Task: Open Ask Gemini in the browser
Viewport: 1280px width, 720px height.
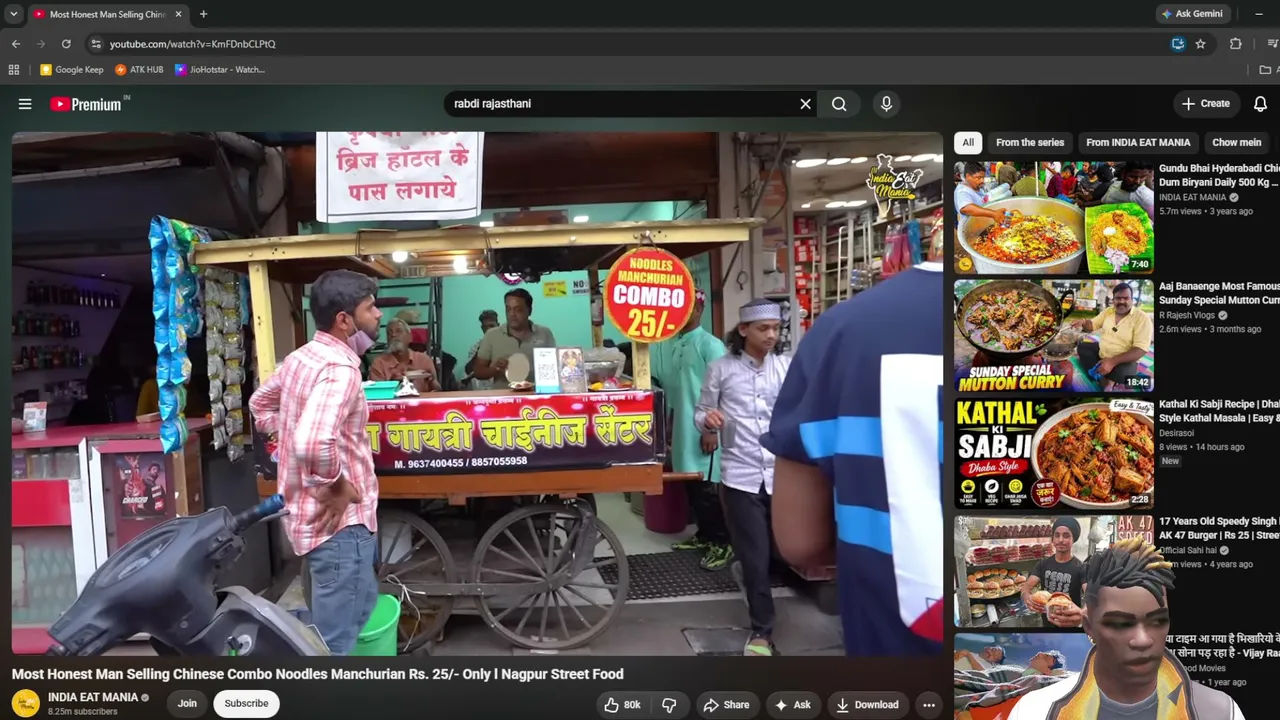Action: pyautogui.click(x=1192, y=14)
